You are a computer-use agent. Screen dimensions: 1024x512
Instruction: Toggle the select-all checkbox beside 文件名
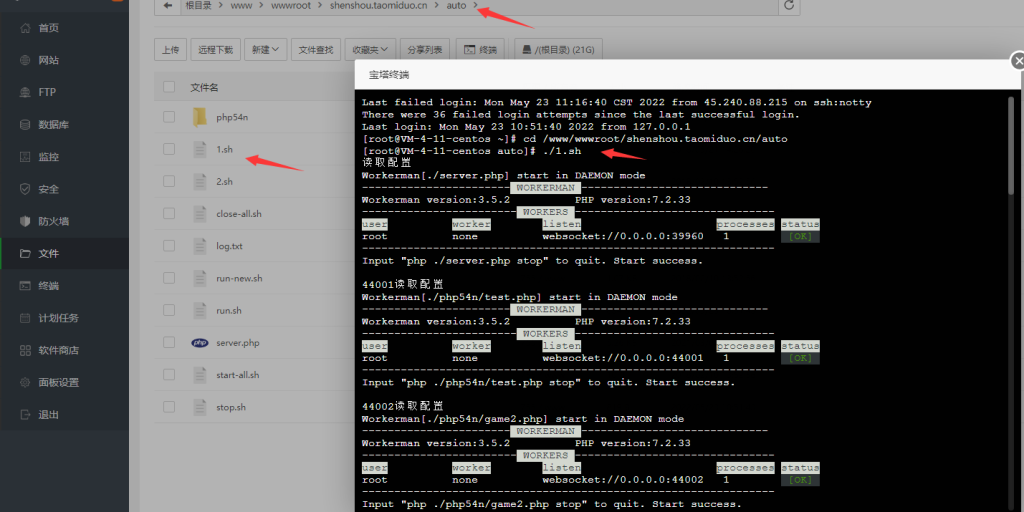click(169, 87)
